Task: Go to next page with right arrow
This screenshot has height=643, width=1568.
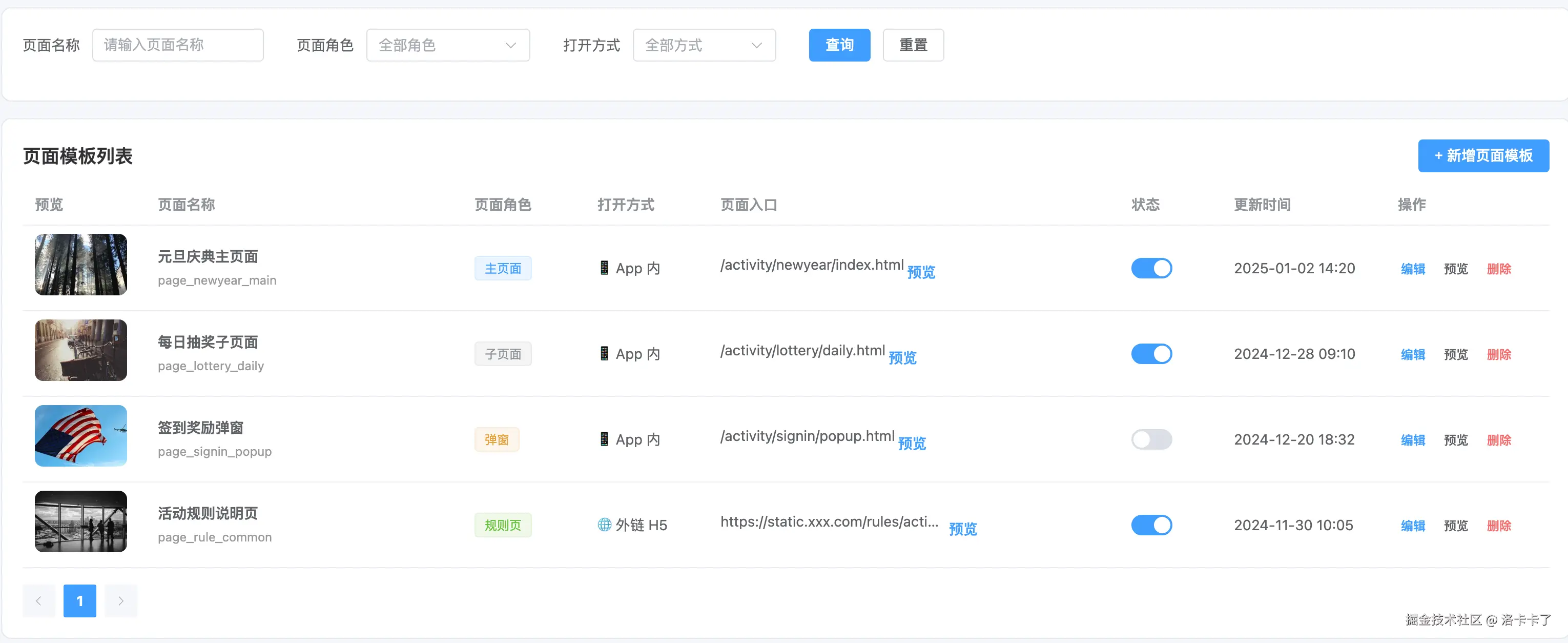Action: 120,601
